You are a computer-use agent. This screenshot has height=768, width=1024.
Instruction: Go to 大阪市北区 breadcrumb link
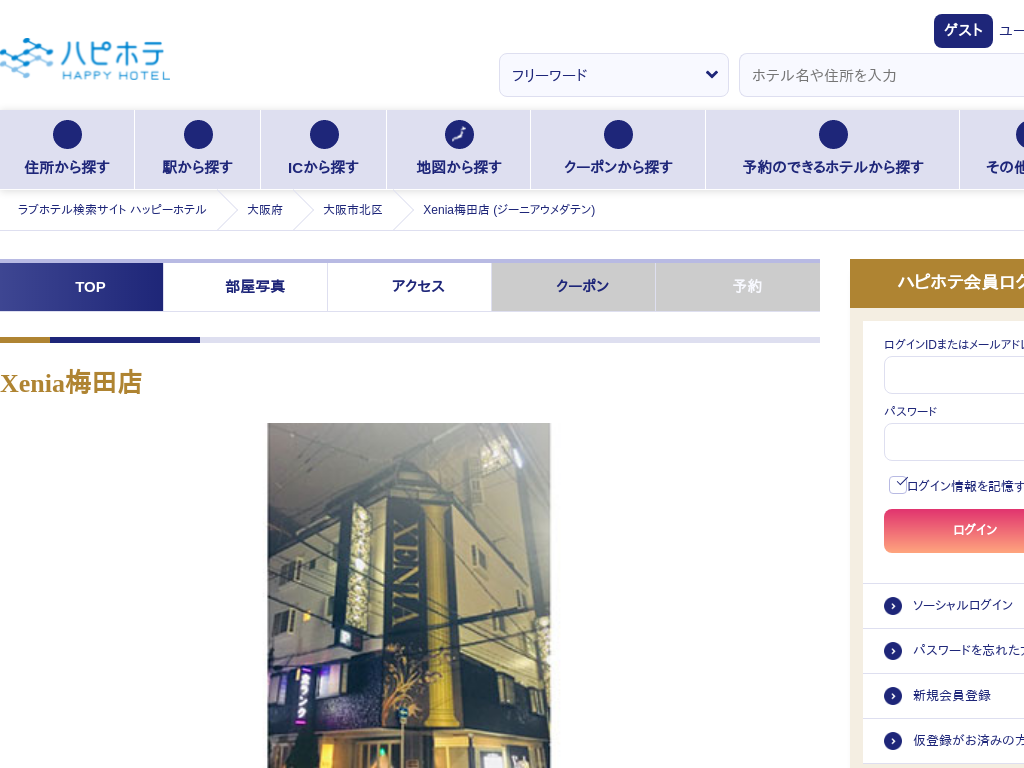353,210
